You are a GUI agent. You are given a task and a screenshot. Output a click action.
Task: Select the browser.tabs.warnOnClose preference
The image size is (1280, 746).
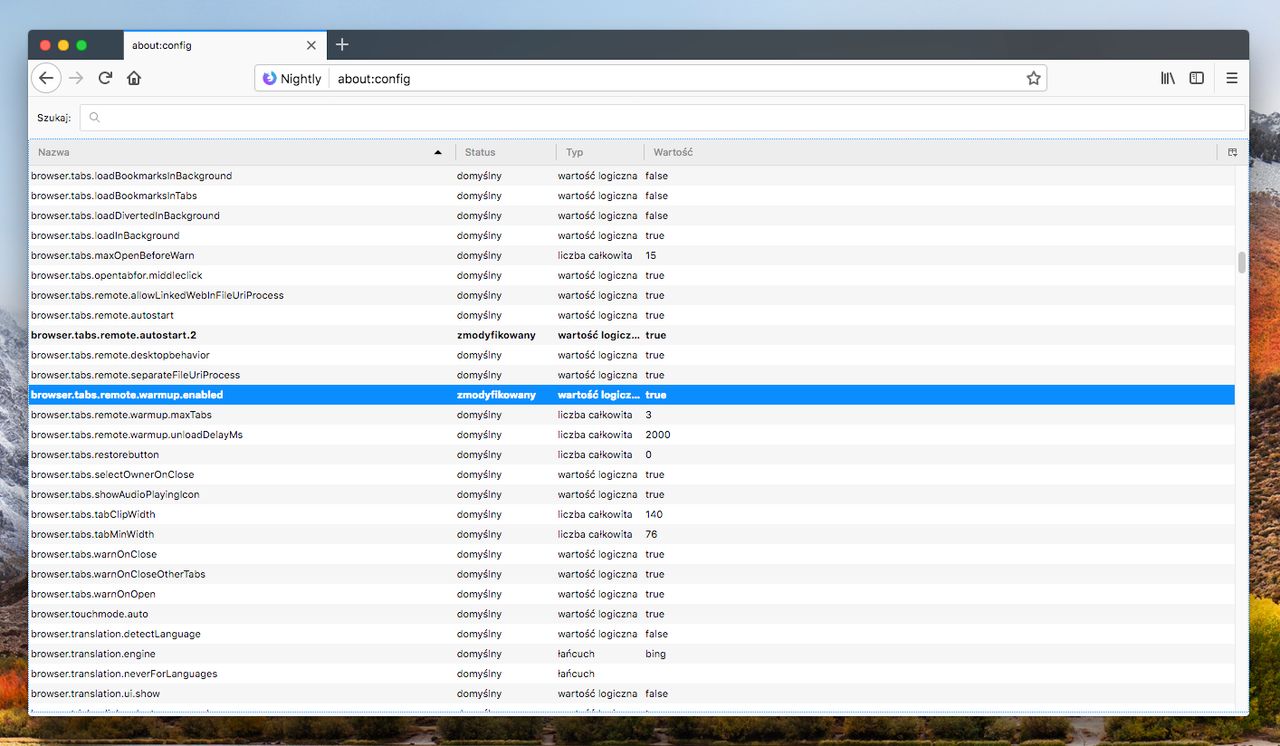[x=632, y=555]
